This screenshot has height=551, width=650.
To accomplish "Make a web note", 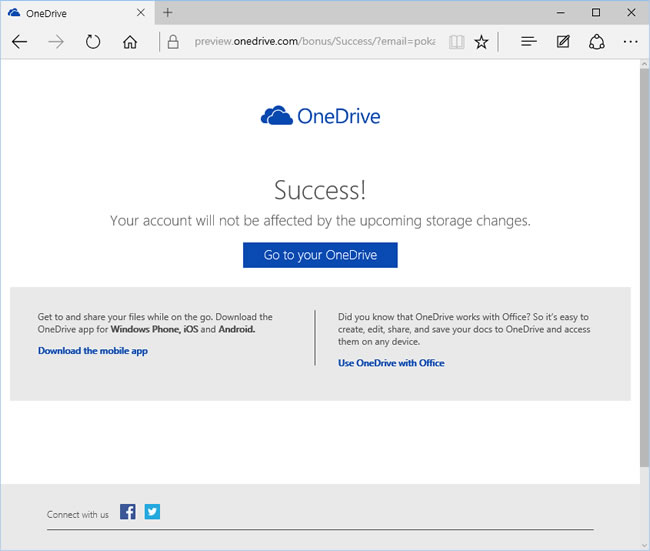I will pyautogui.click(x=563, y=41).
